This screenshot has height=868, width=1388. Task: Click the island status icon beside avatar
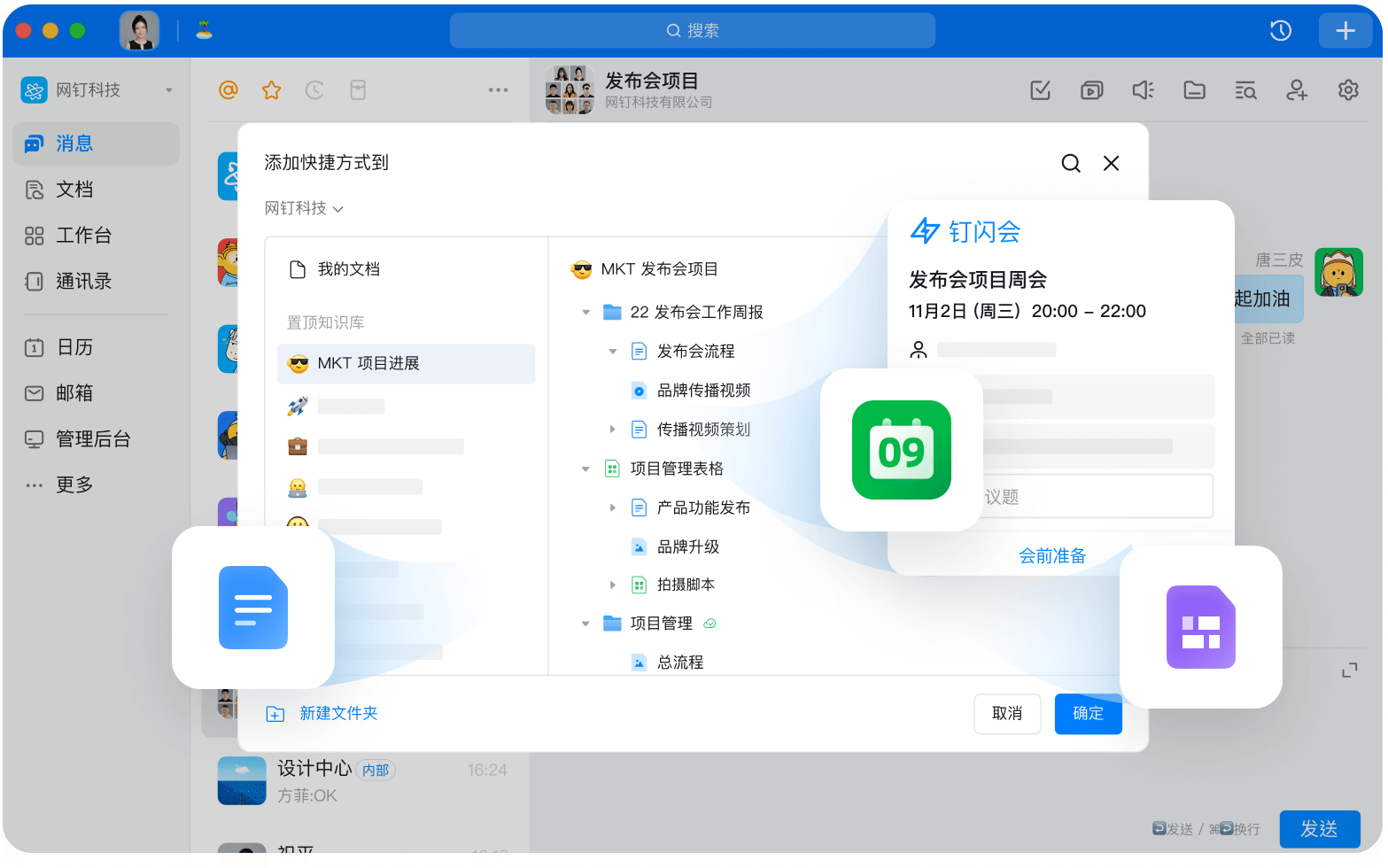tap(204, 30)
